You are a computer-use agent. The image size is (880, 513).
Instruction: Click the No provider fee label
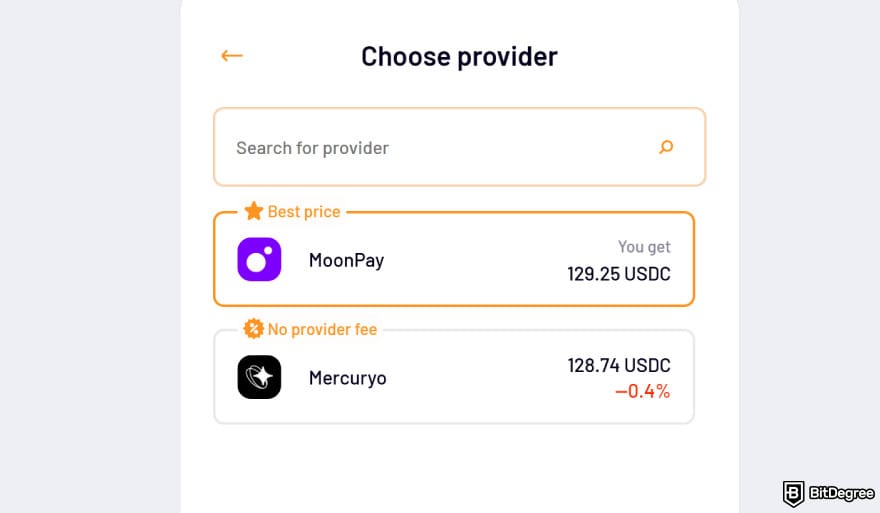coord(322,329)
